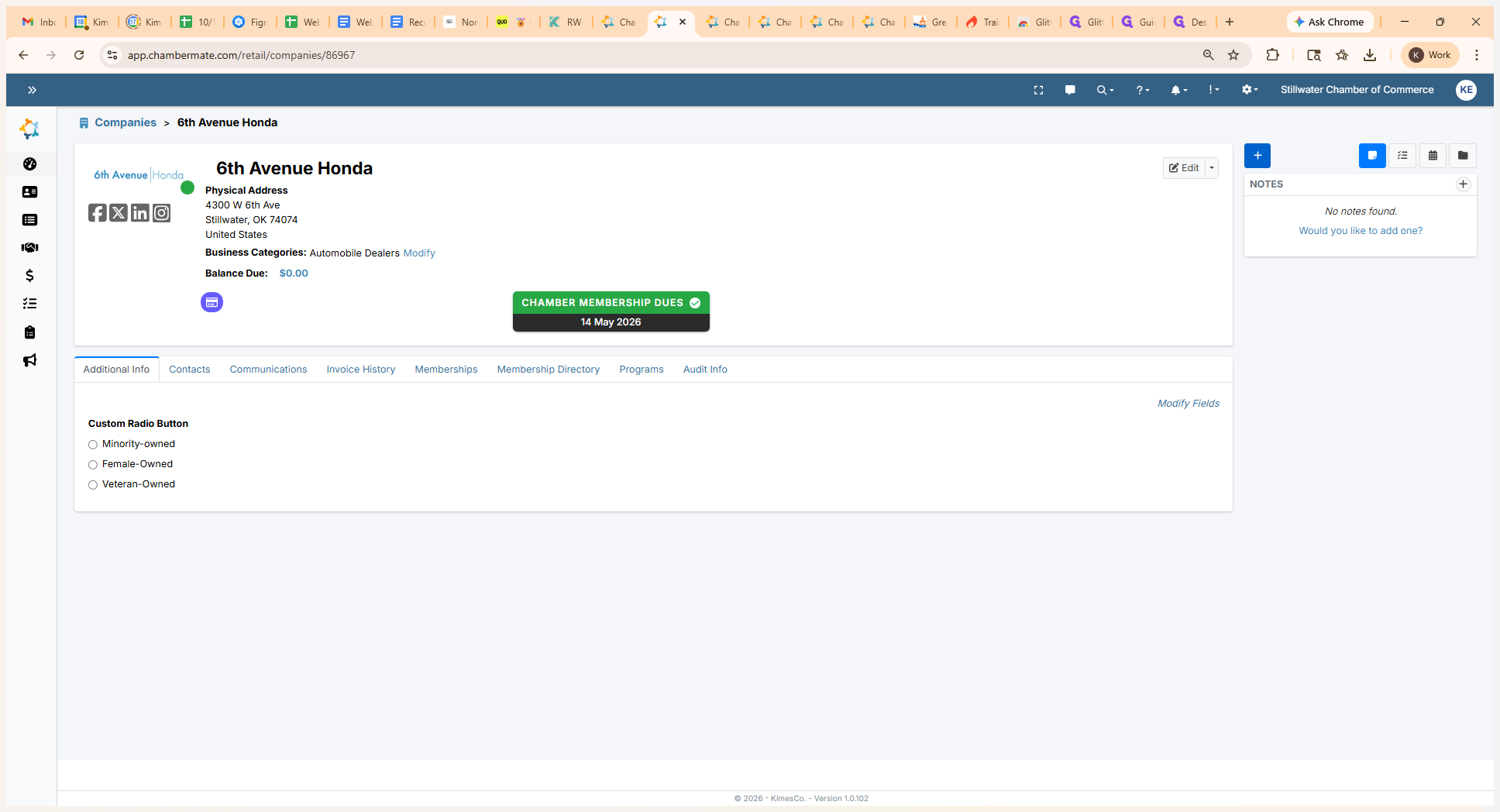Open the company's Instagram icon
Screen dimensions: 1500x812
(x=161, y=213)
